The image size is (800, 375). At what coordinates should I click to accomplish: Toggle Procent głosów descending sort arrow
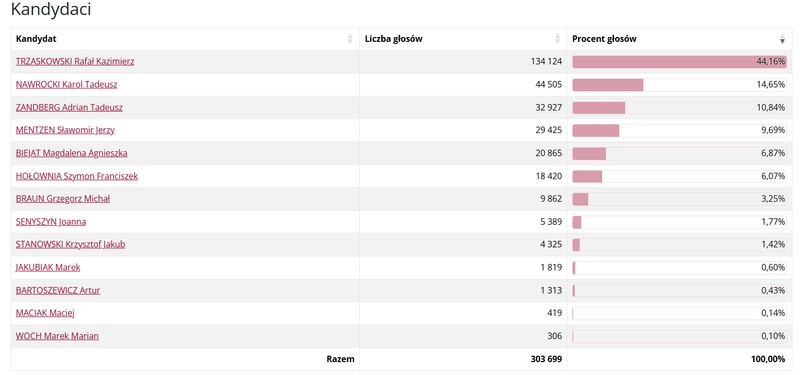[x=782, y=39]
